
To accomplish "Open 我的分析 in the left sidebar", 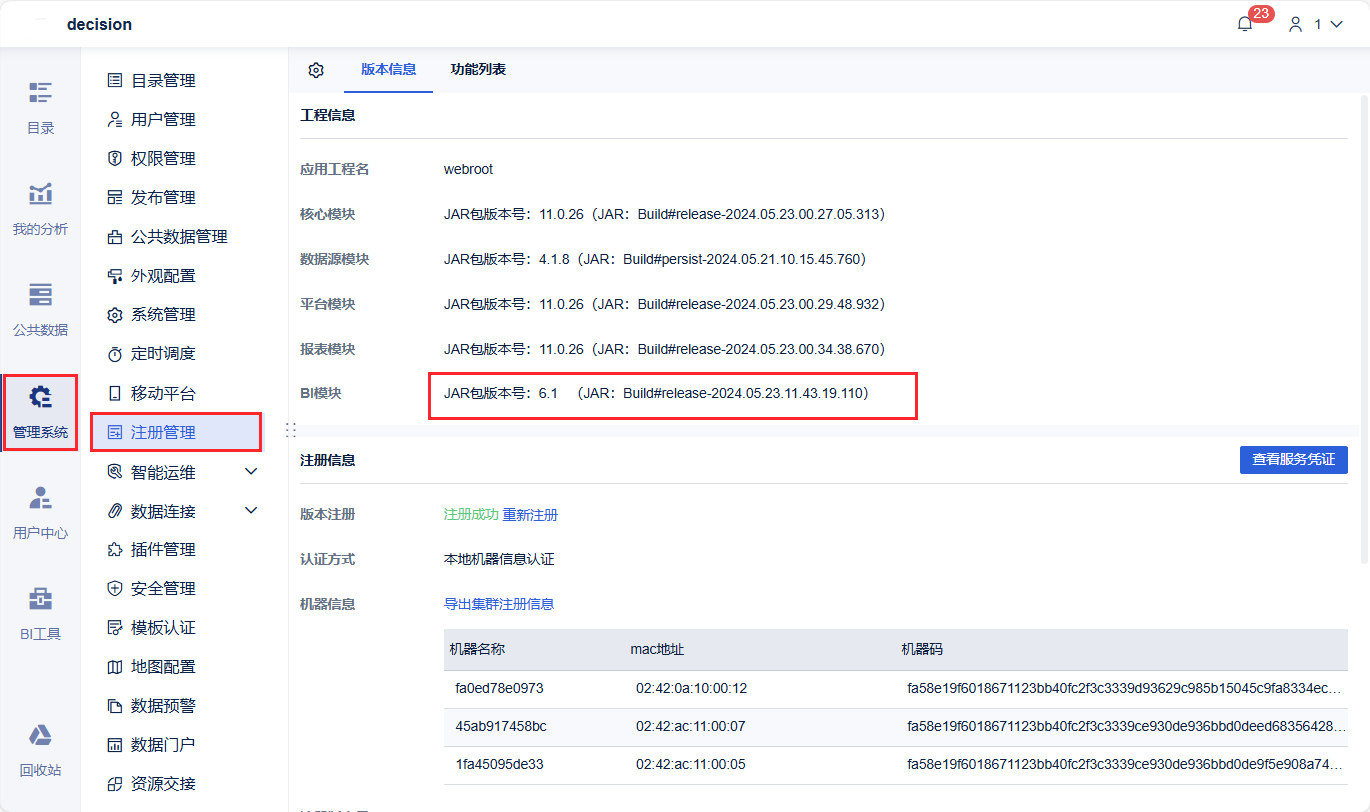I will click(x=40, y=209).
